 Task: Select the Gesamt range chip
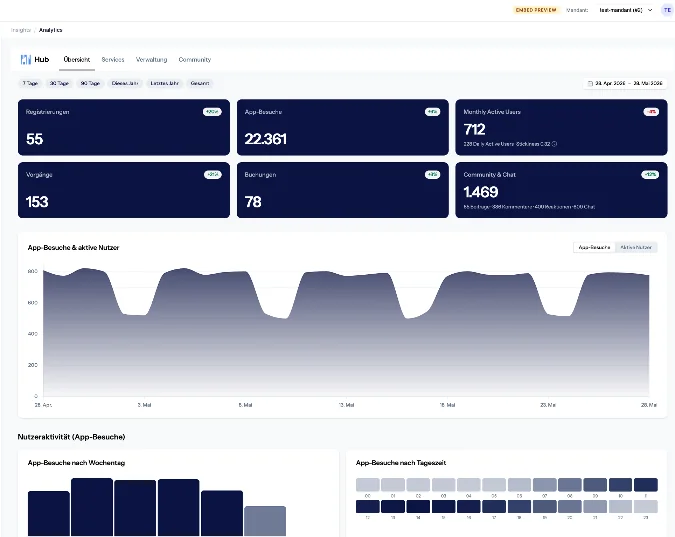(x=200, y=83)
